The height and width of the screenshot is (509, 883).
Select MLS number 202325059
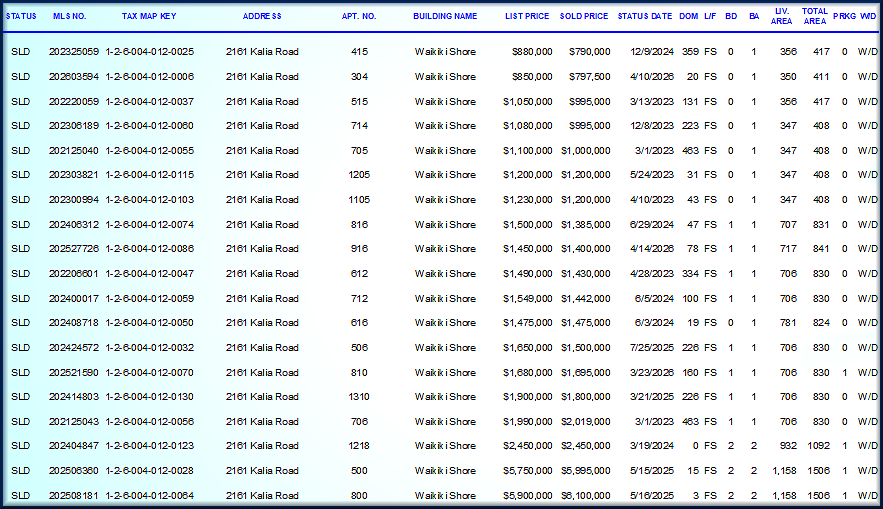click(x=74, y=52)
